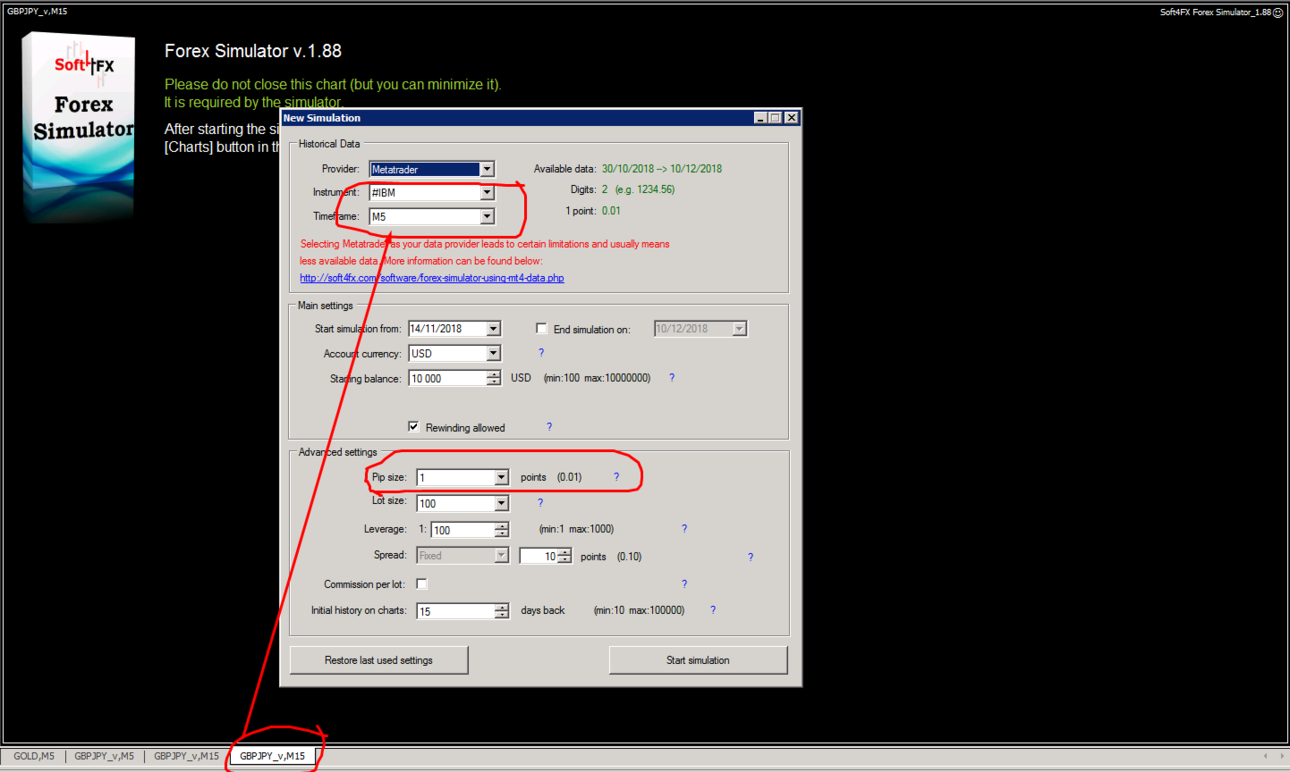Screen dimensions: 1290x772
Task: Open the End simulation on date dropdown
Action: pos(739,329)
